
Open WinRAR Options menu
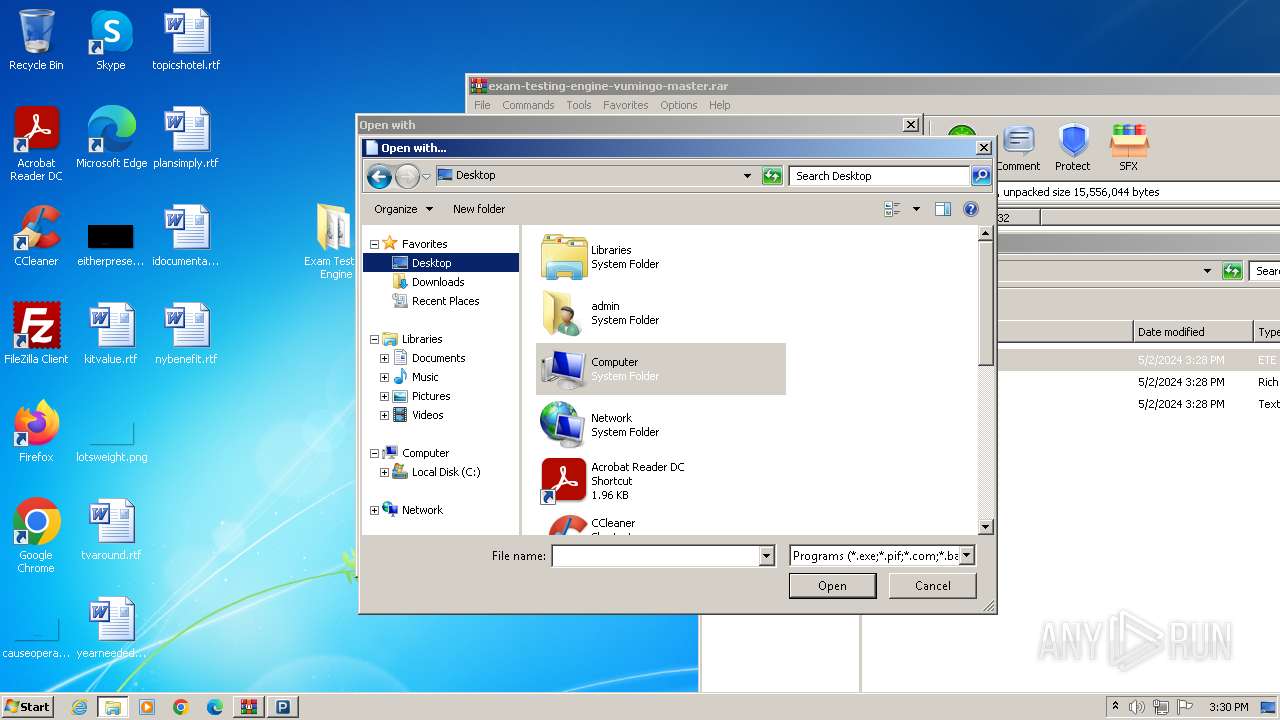(x=679, y=105)
